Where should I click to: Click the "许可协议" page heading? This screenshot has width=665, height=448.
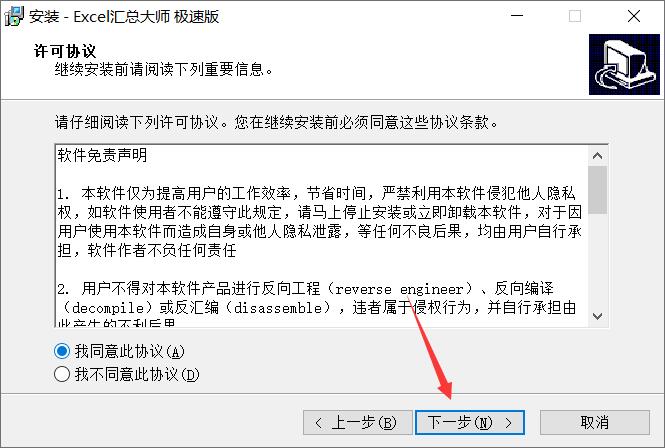point(65,51)
